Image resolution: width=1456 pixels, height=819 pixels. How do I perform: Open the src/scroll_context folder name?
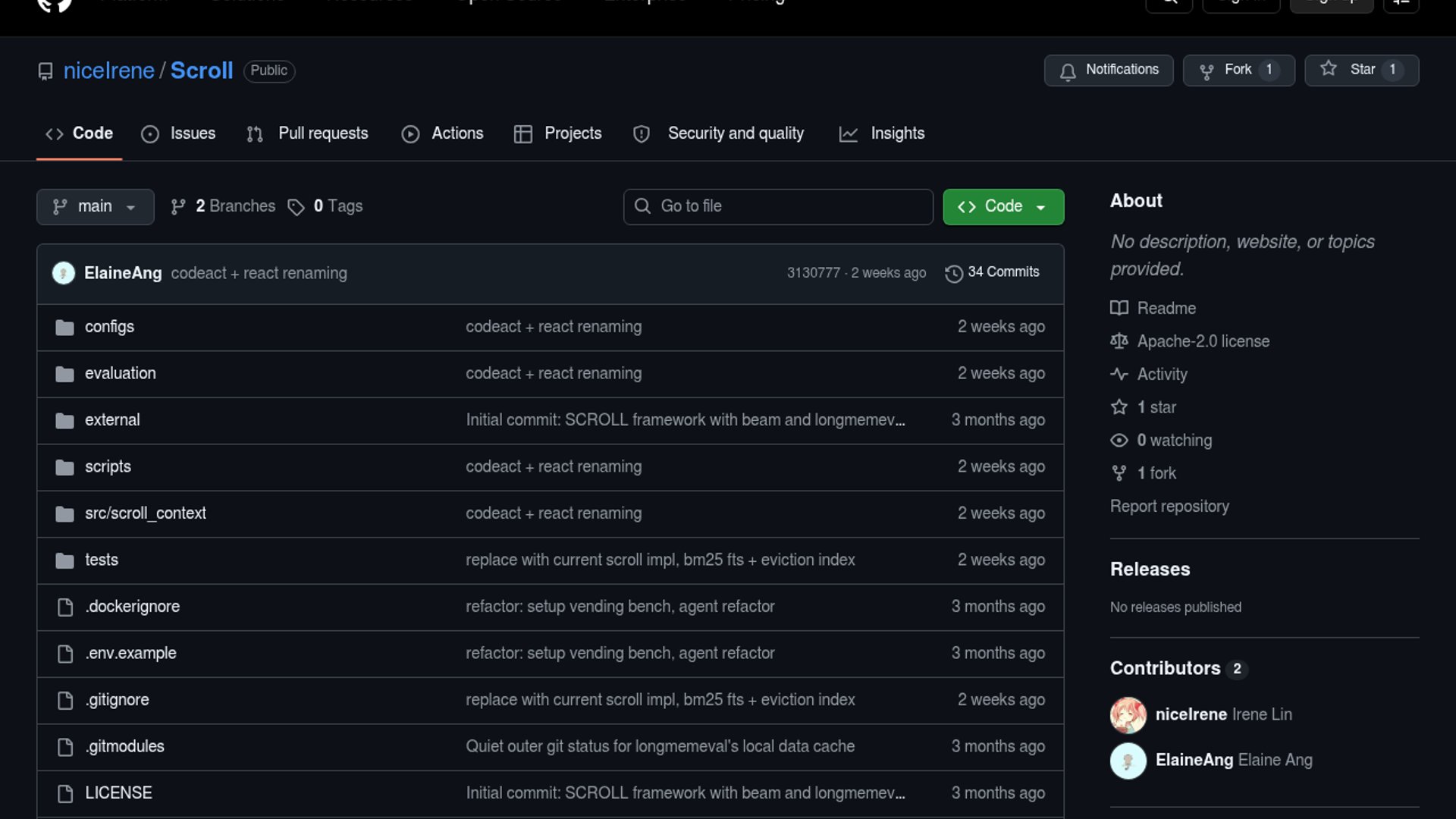[146, 513]
